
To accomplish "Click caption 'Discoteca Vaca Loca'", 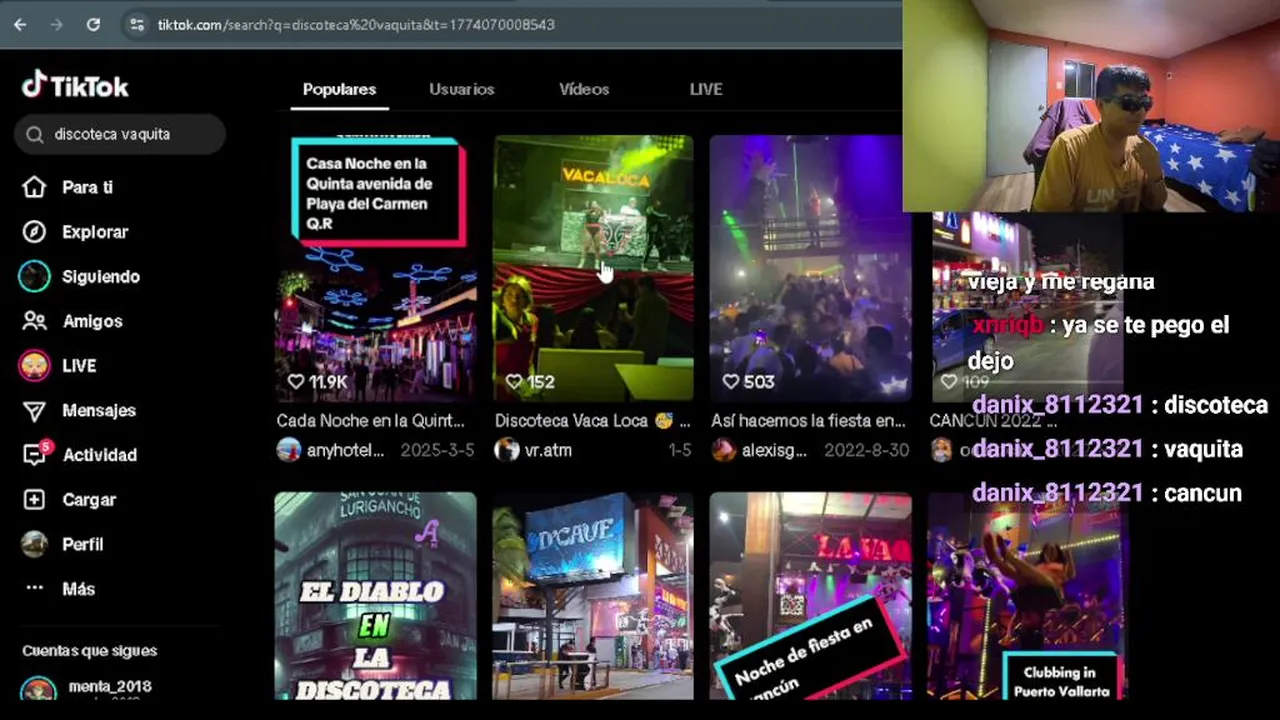I will (x=572, y=421).
